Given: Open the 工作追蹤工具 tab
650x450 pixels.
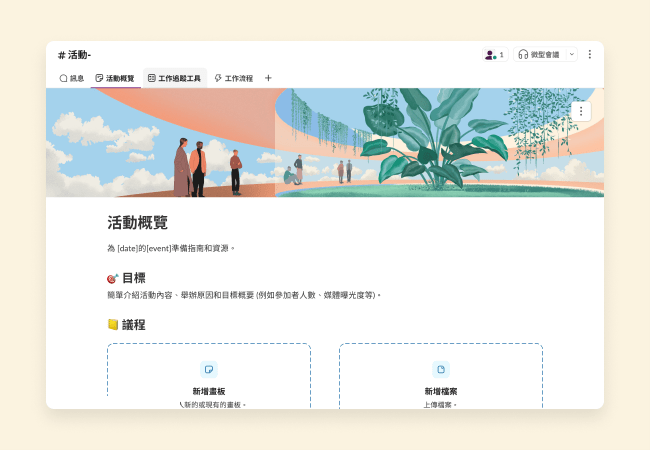Looking at the screenshot, I should pyautogui.click(x=174, y=78).
